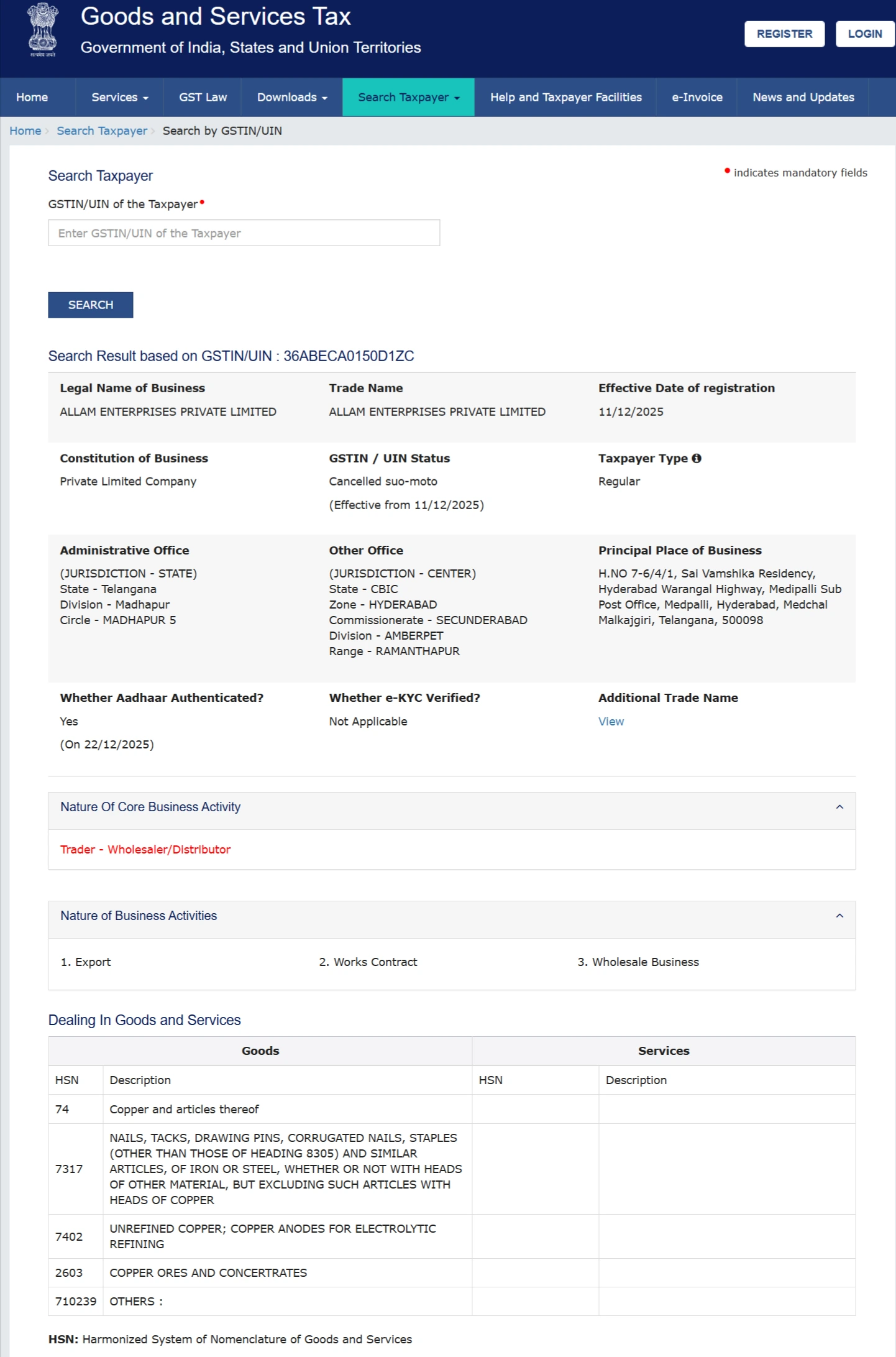The width and height of the screenshot is (896, 1357).
Task: Click the LOGIN button
Action: point(865,34)
